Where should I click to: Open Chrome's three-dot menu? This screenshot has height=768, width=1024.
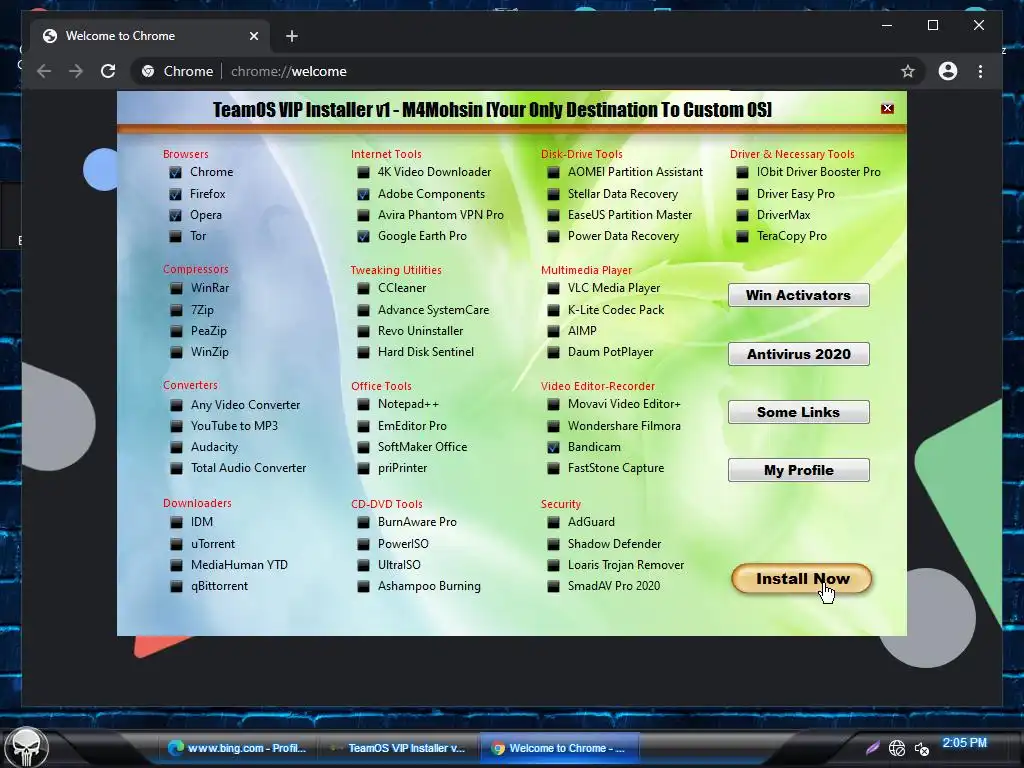(x=980, y=71)
